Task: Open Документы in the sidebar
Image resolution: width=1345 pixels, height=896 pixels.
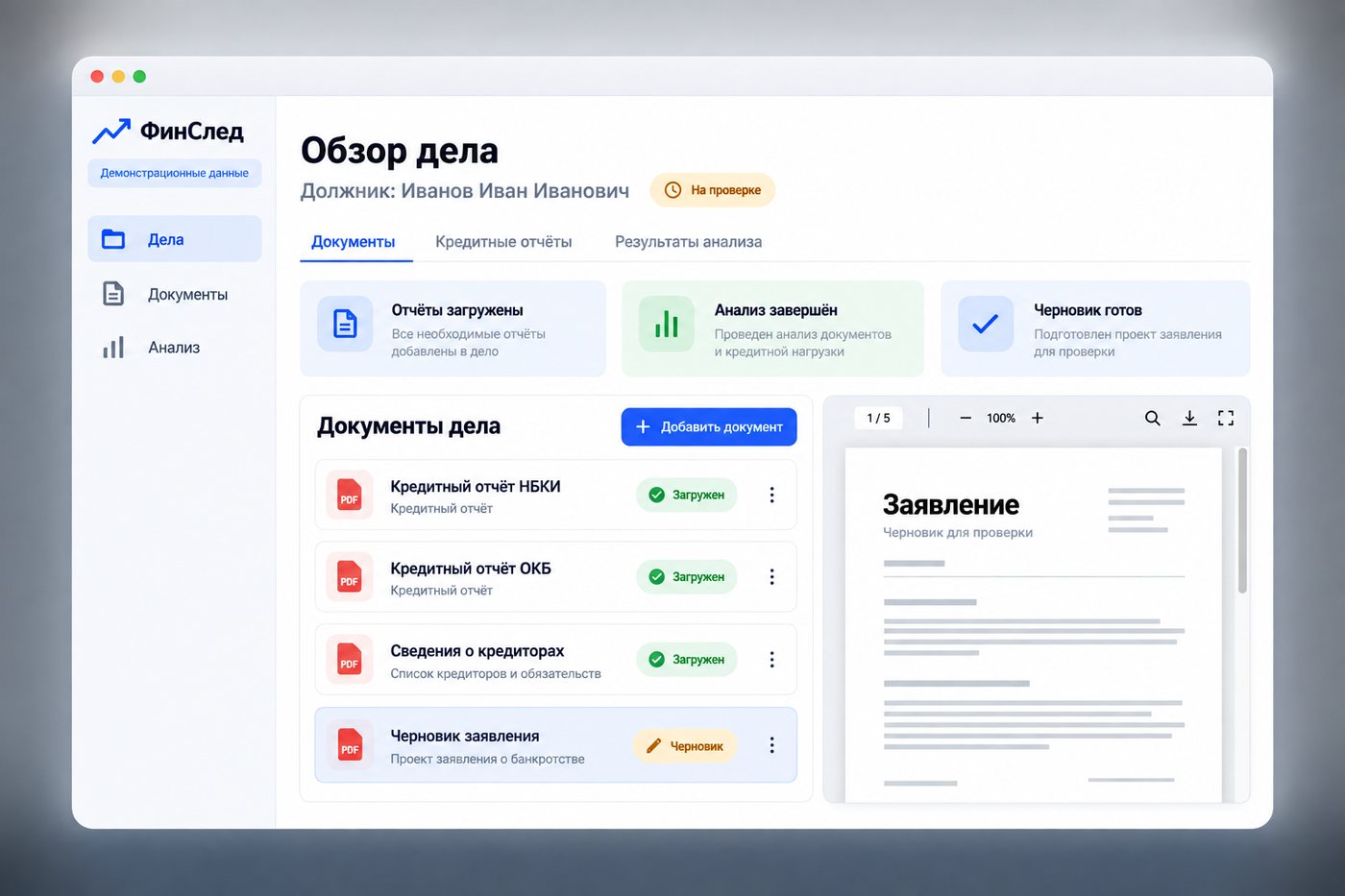Action: click(174, 294)
